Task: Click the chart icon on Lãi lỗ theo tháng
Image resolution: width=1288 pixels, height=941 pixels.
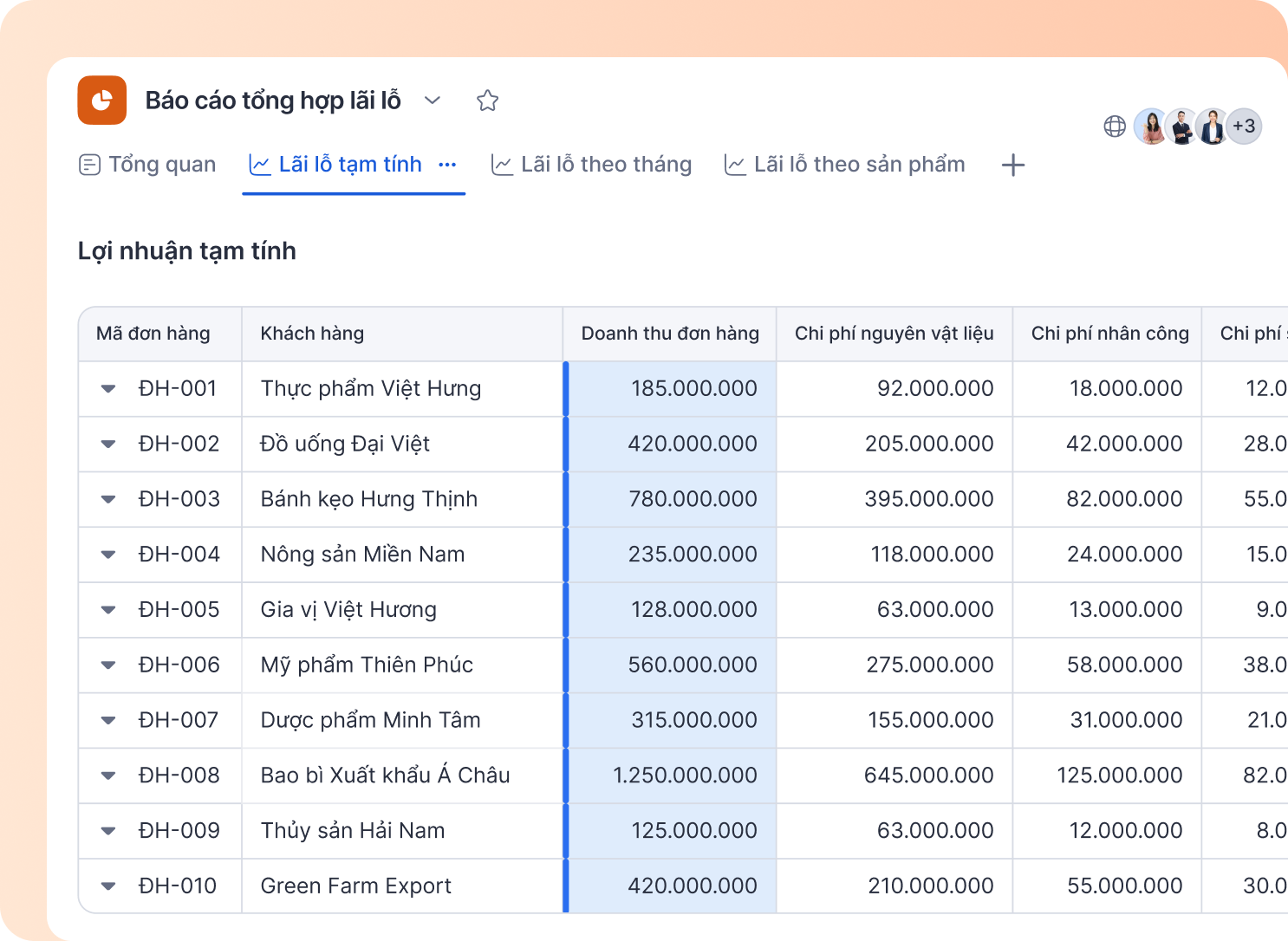Action: tap(502, 165)
